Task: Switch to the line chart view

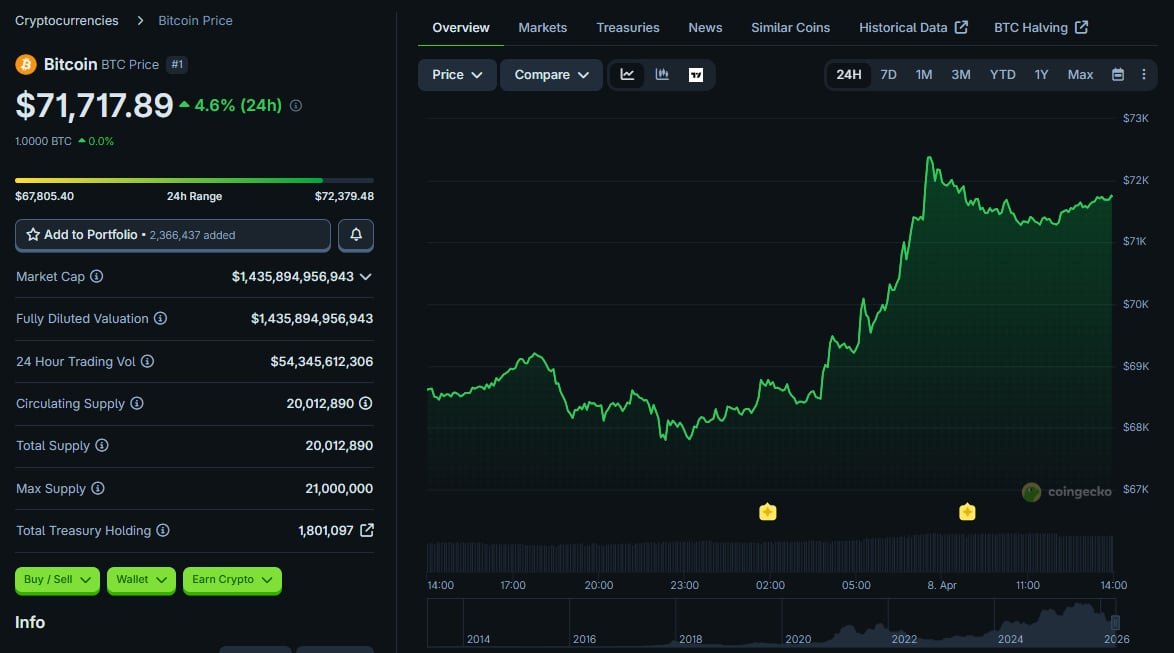Action: coord(627,75)
